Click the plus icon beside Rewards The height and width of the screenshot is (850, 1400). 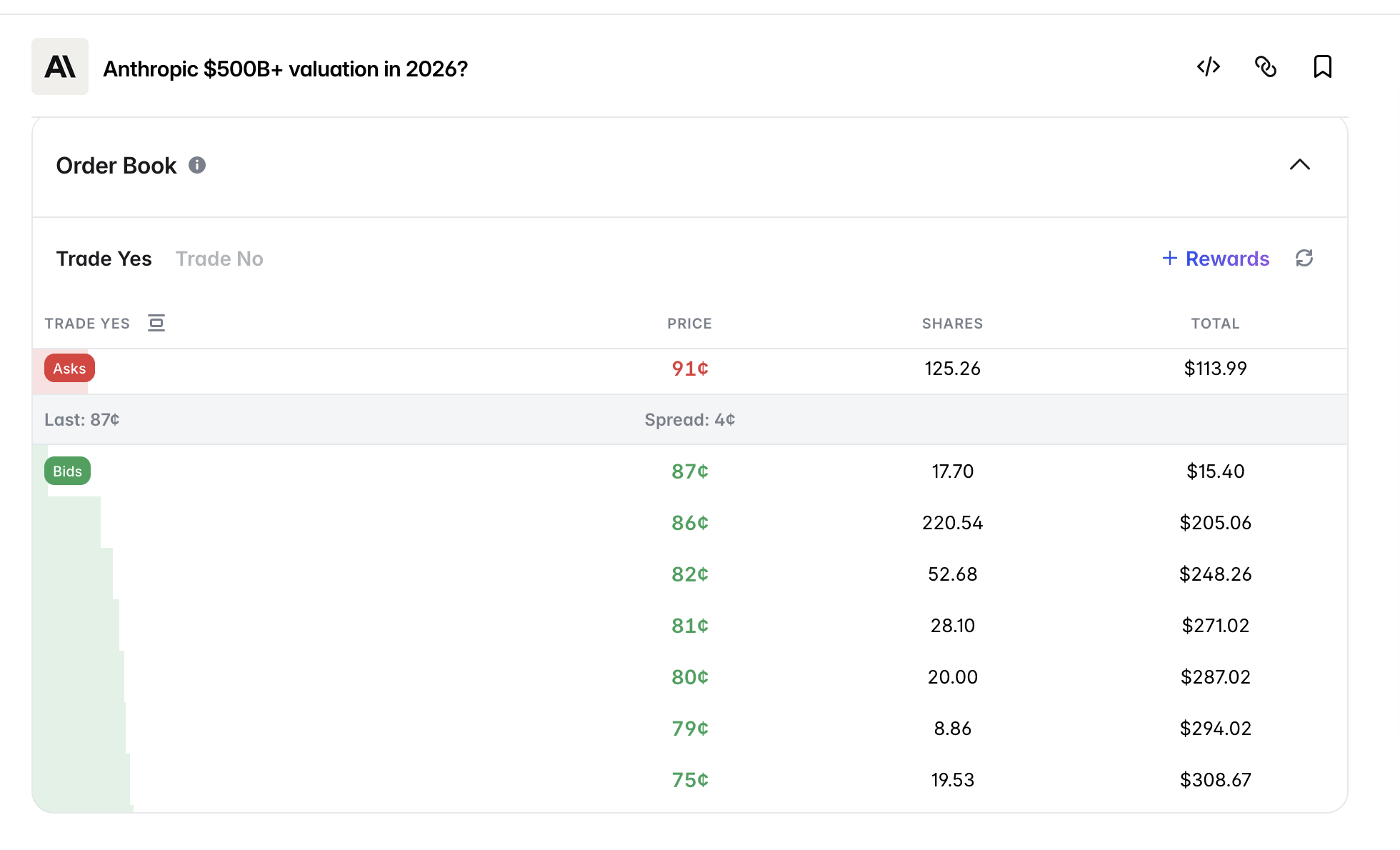1169,259
